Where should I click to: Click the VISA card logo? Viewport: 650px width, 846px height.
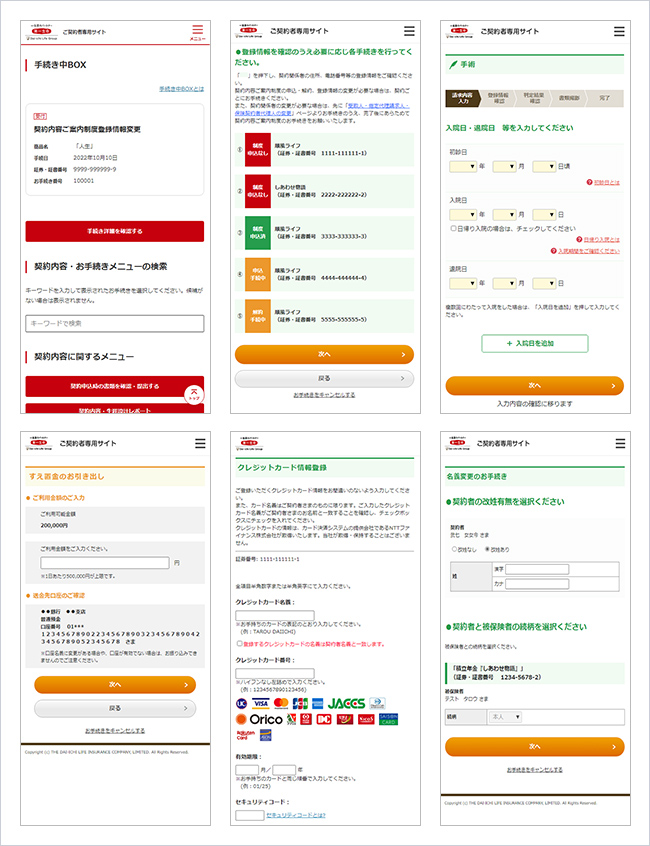coord(260,704)
